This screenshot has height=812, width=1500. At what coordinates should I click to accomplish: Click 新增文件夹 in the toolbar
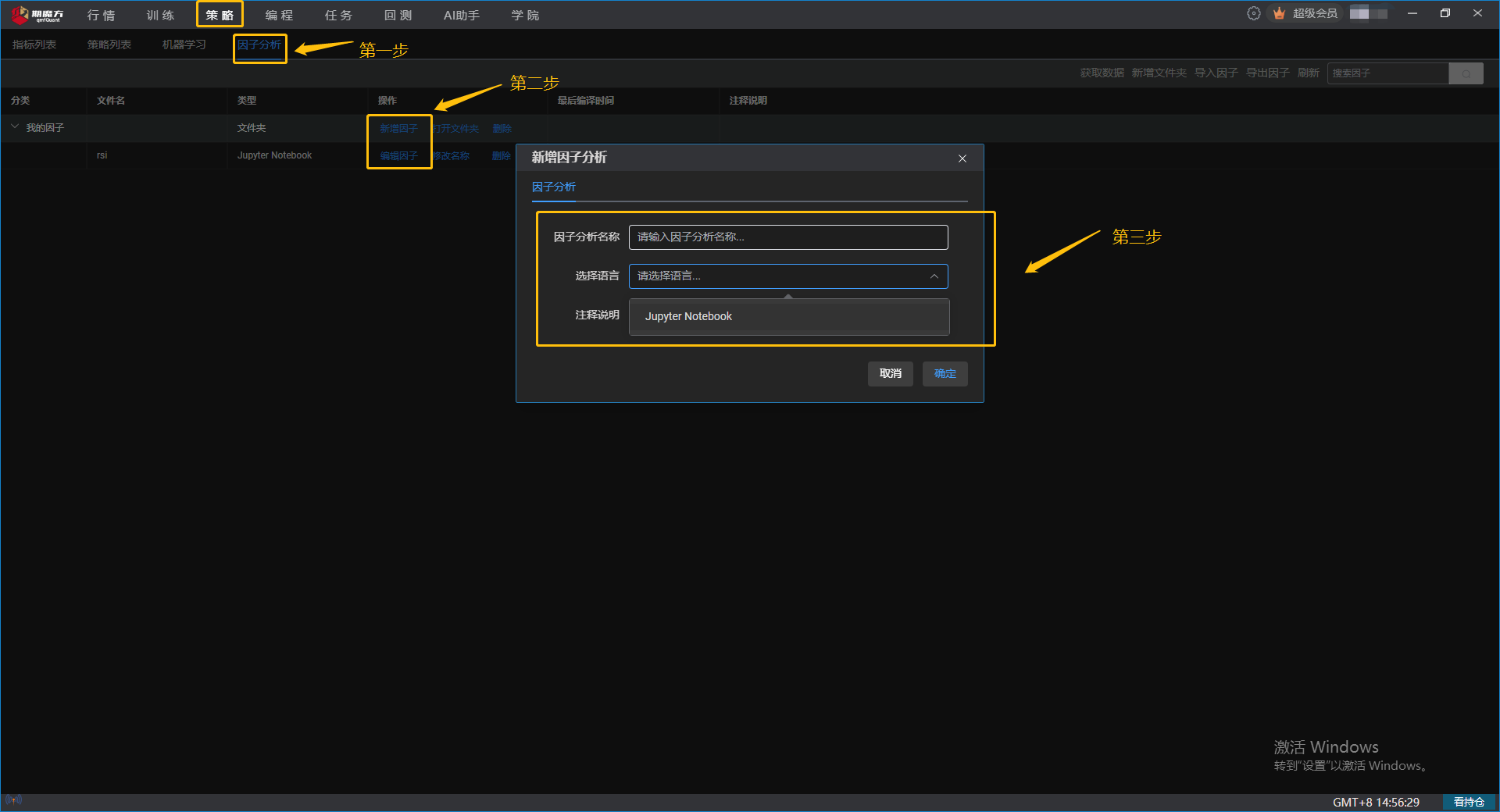click(x=1159, y=73)
